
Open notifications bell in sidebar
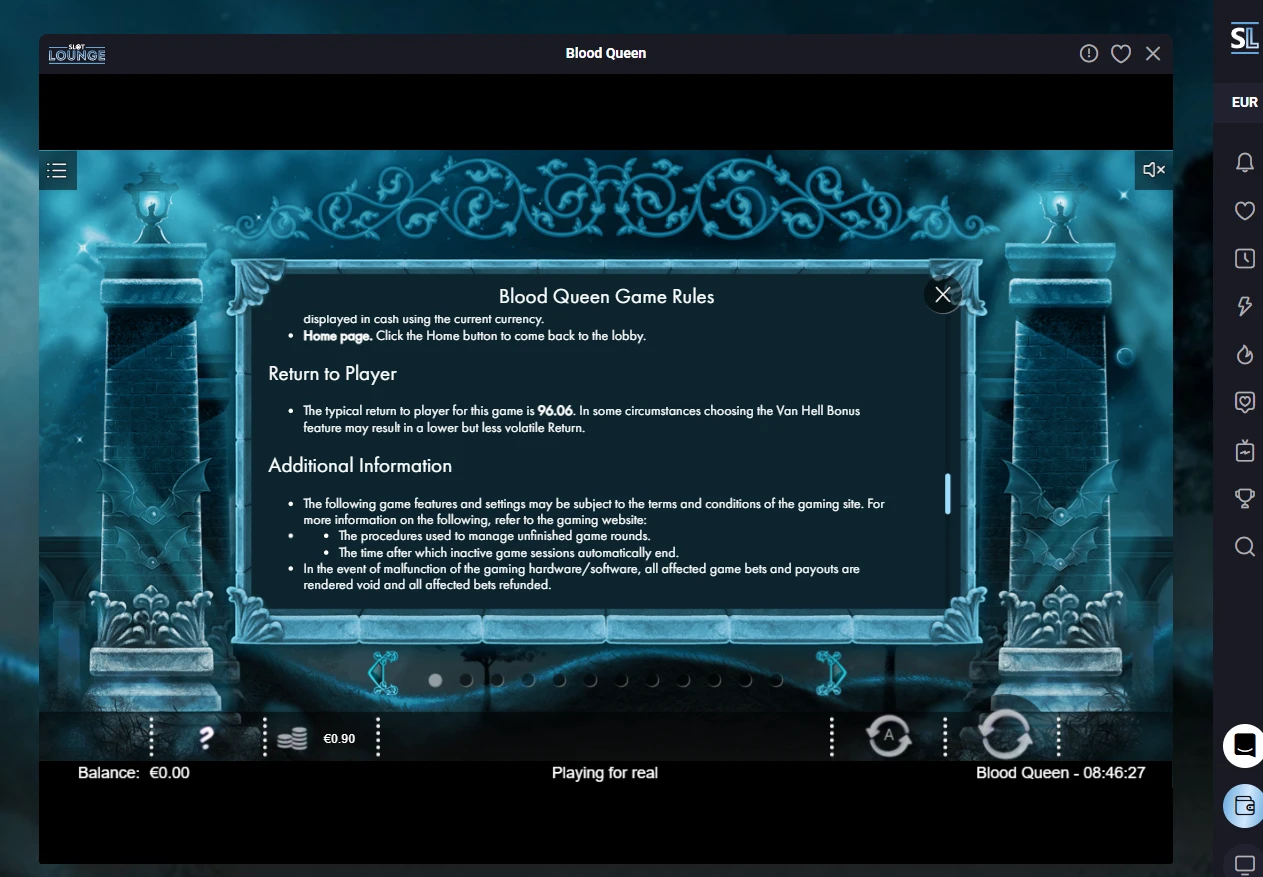pyautogui.click(x=1245, y=163)
